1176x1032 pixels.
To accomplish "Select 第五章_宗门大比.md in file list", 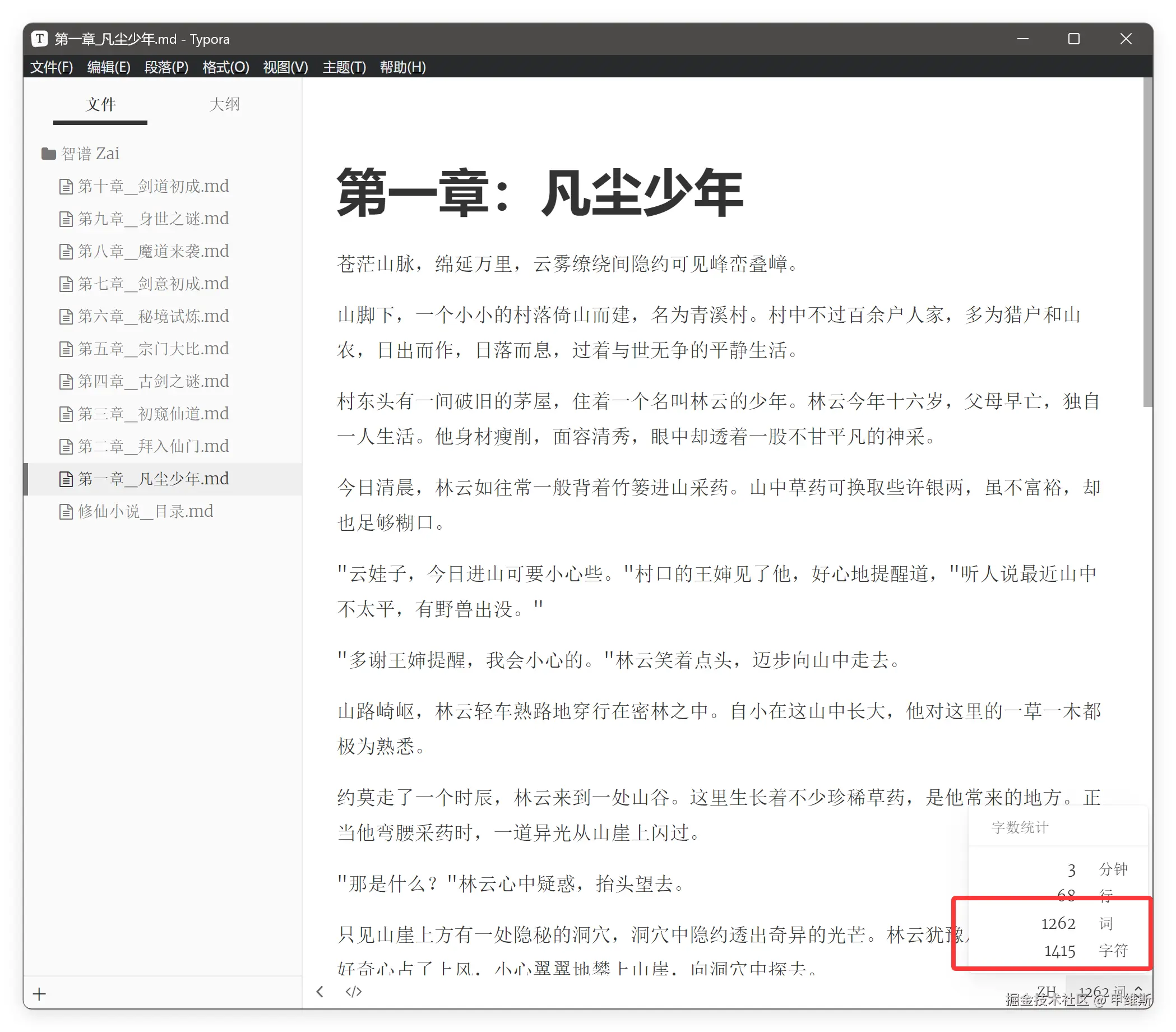I will [x=153, y=349].
